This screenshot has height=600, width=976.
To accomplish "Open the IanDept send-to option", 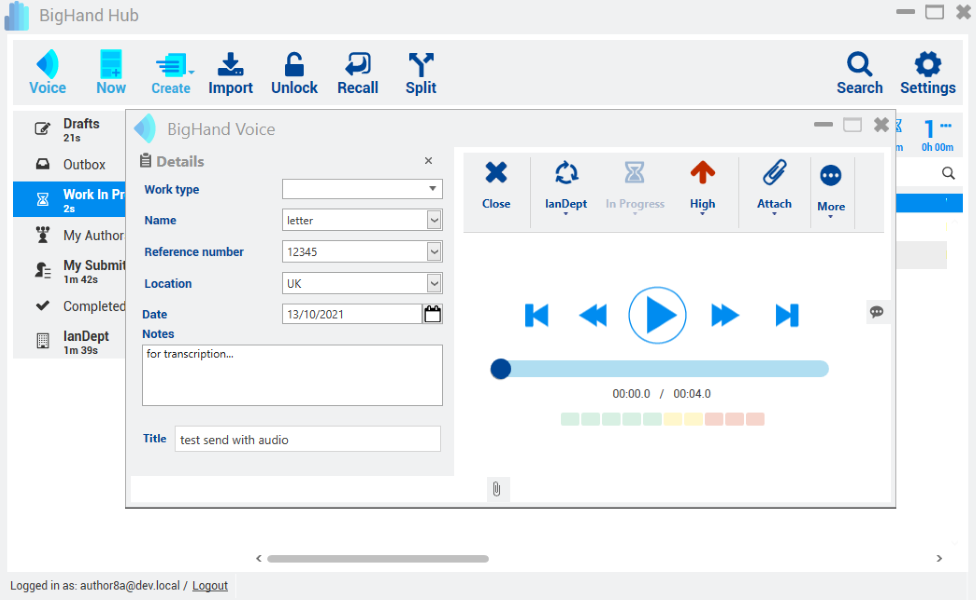I will pyautogui.click(x=566, y=188).
